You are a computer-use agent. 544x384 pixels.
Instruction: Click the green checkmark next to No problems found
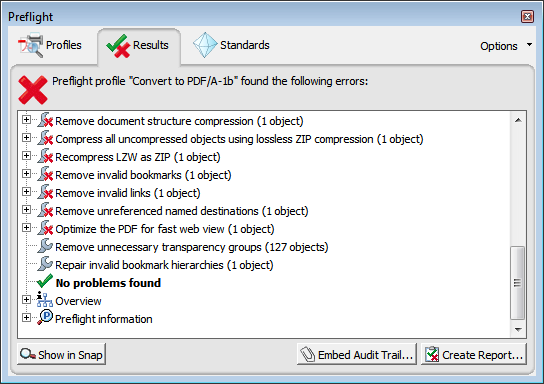click(x=45, y=281)
